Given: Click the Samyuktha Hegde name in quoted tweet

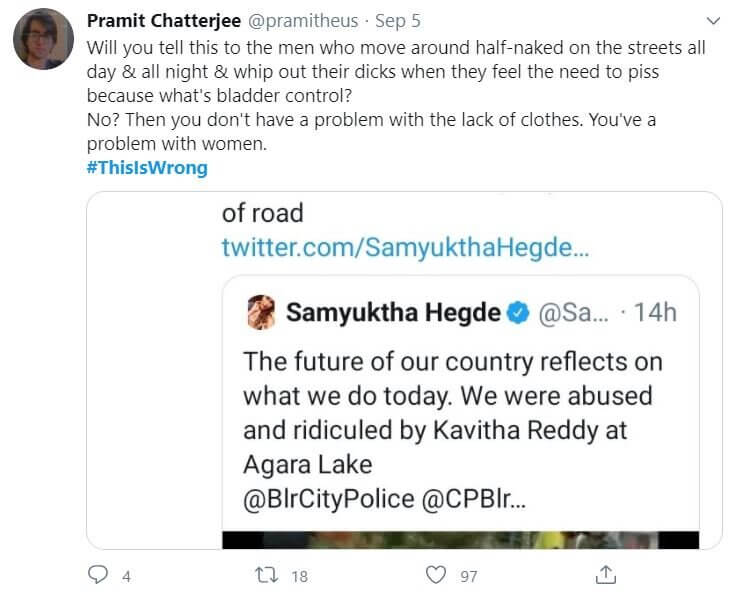Looking at the screenshot, I should tap(393, 312).
